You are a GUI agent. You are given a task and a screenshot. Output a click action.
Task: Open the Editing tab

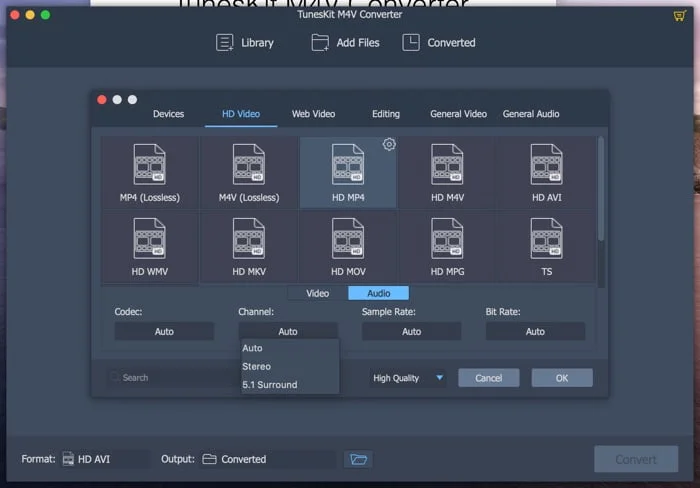(x=386, y=114)
